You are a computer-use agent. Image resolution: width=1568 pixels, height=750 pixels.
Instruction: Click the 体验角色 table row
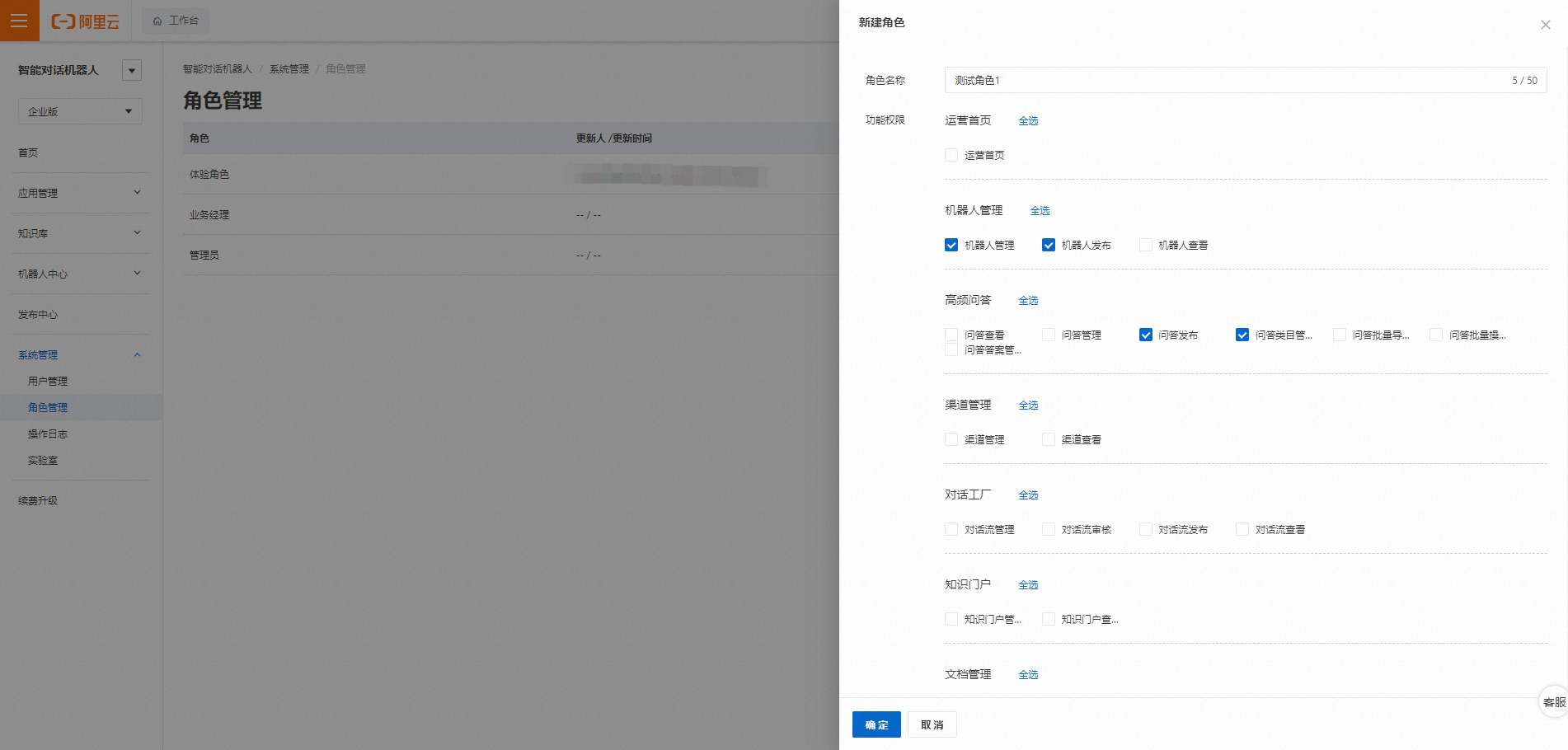click(x=511, y=174)
